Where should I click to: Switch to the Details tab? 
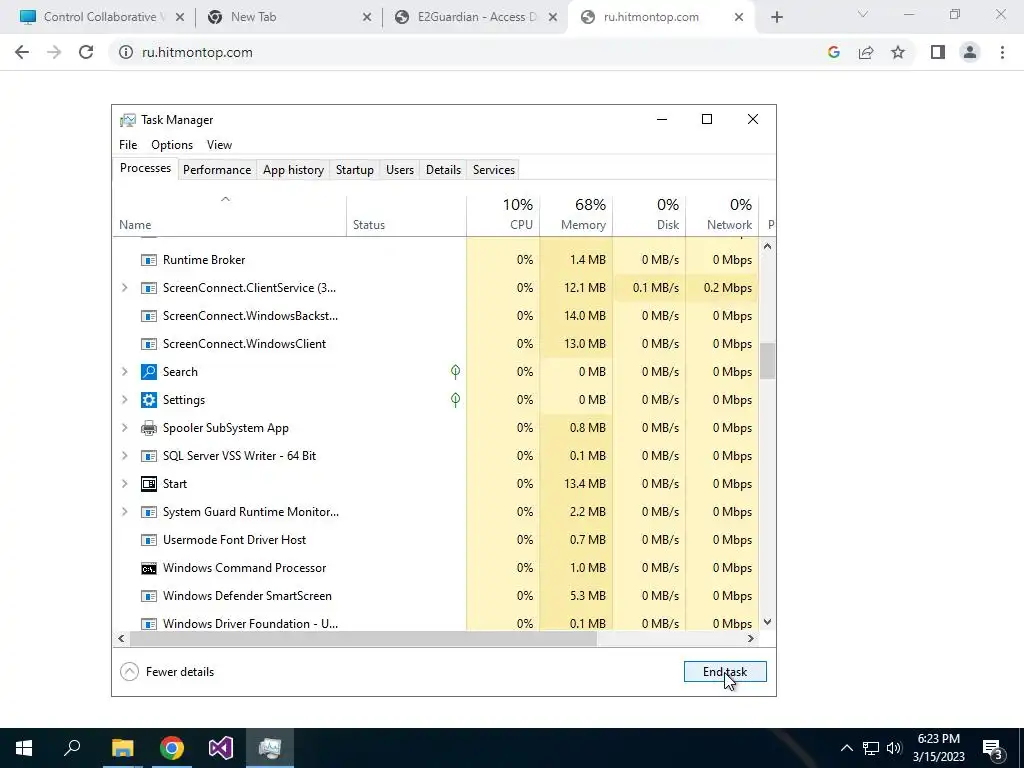pos(443,170)
